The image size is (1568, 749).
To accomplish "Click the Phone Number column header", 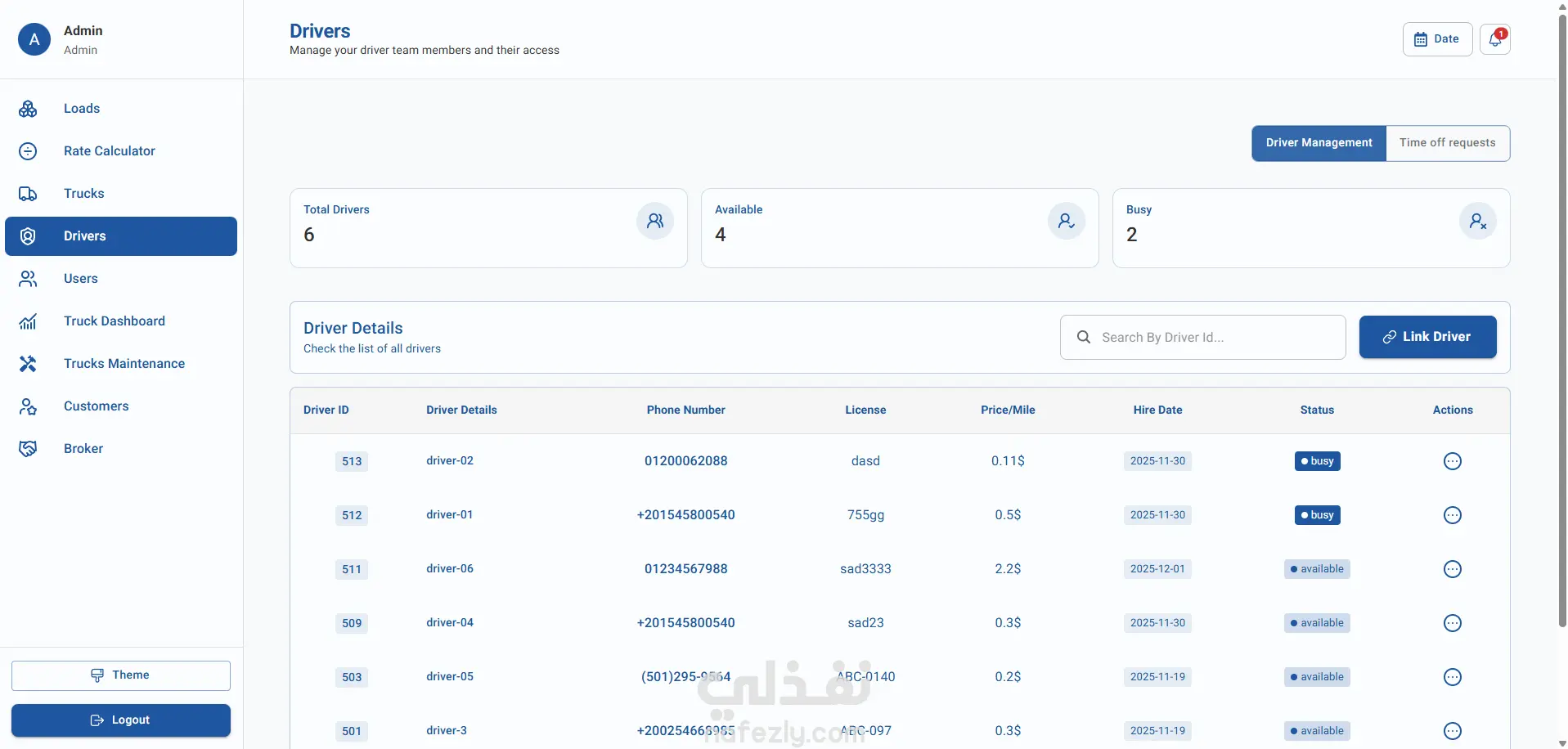I will [686, 410].
